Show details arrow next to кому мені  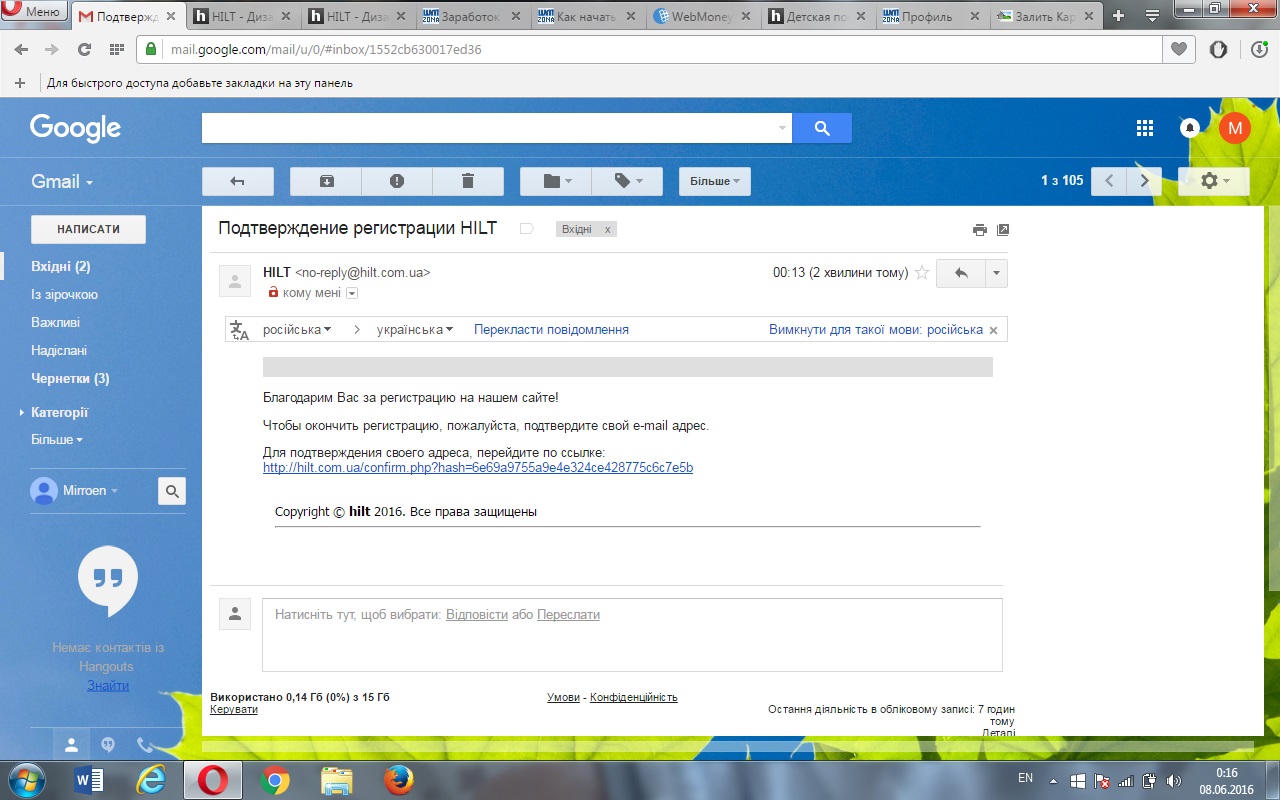pyautogui.click(x=352, y=293)
